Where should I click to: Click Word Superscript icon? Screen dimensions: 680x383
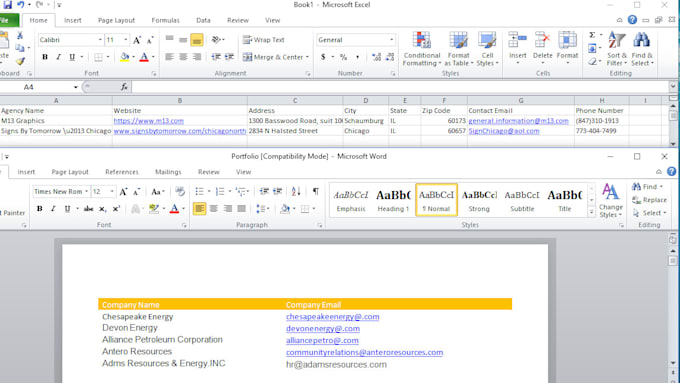(116, 209)
